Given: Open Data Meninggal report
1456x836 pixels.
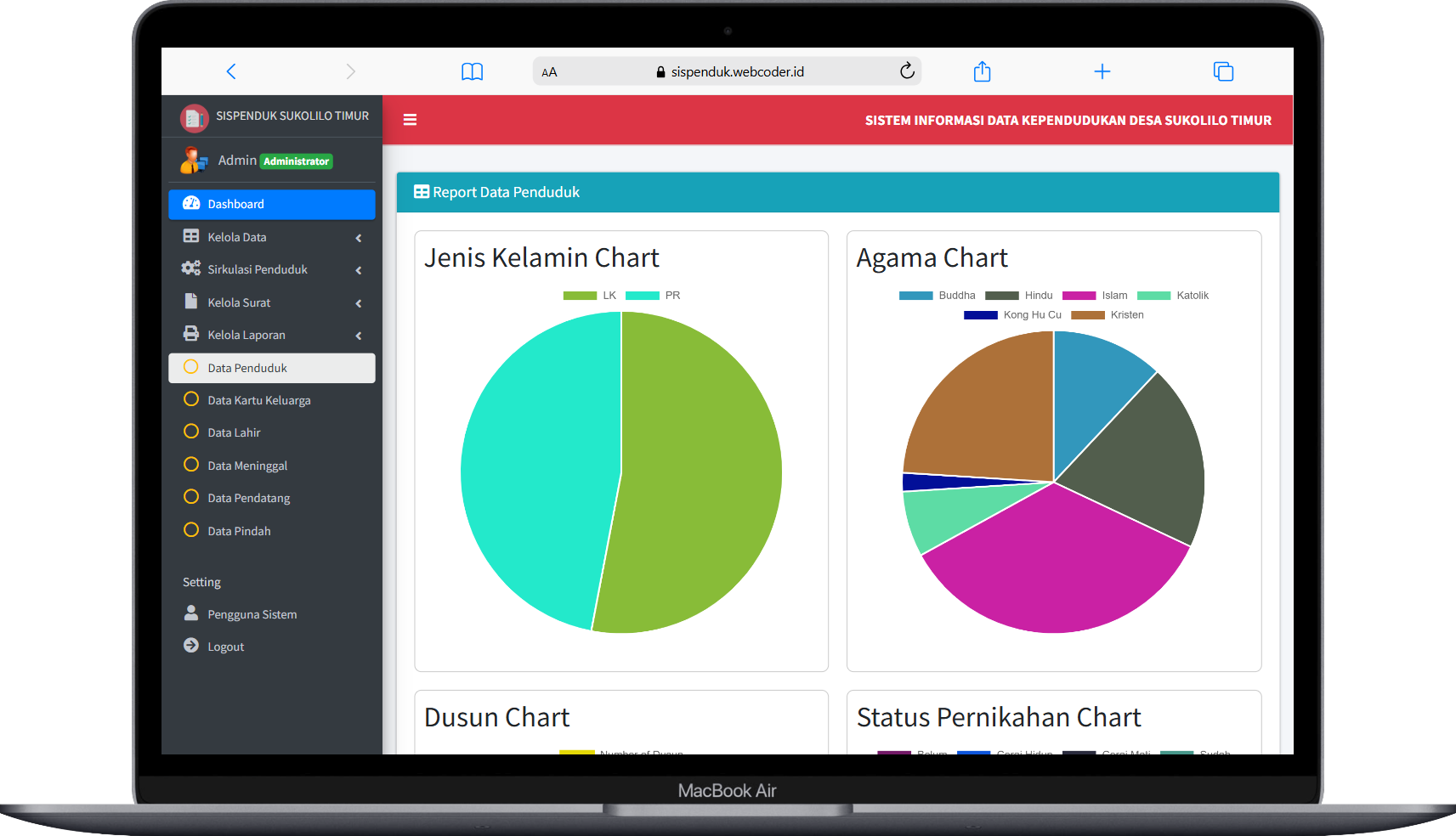Looking at the screenshot, I should click(x=272, y=466).
